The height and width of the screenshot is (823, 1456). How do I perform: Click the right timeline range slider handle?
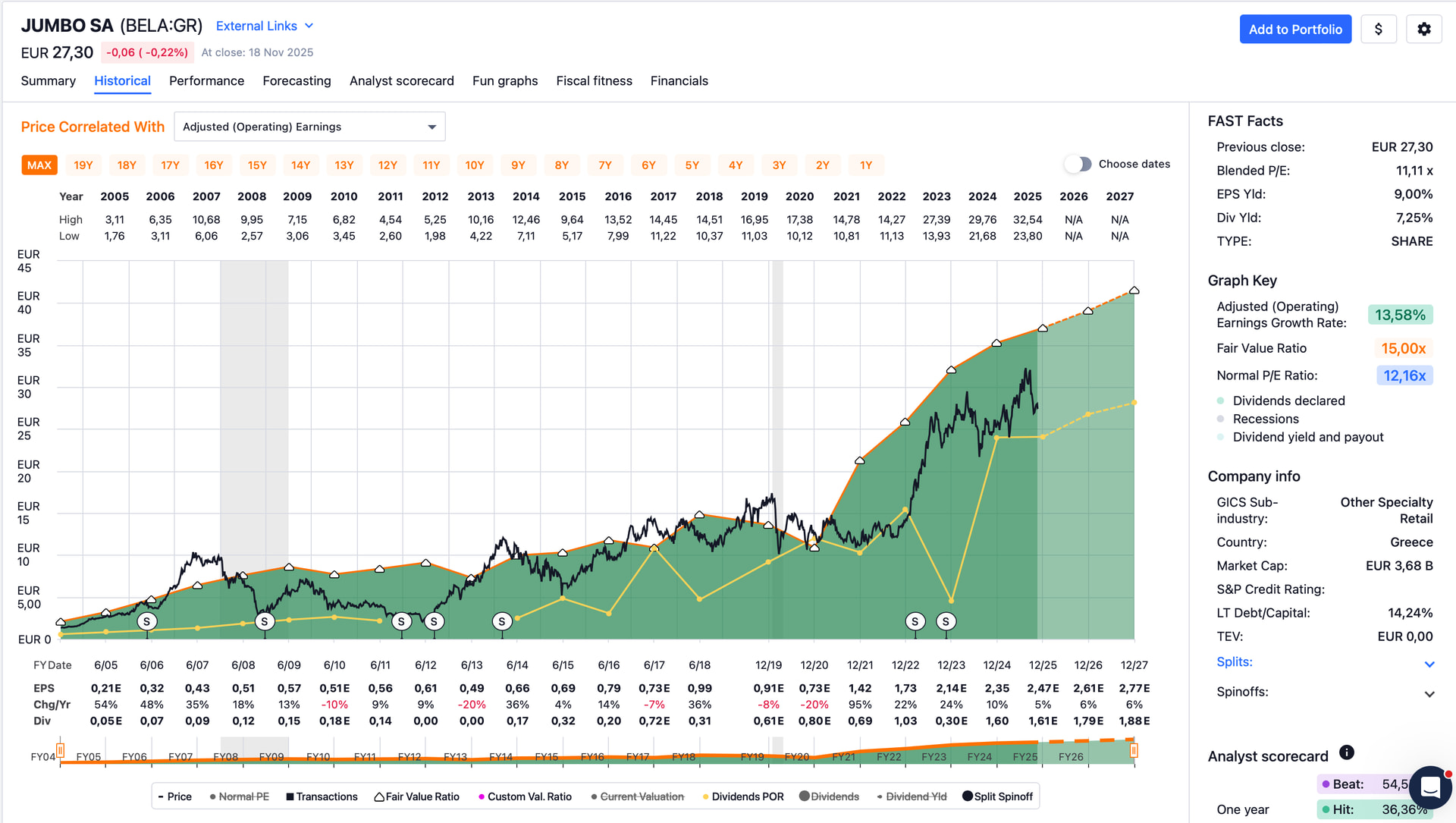tap(1134, 751)
